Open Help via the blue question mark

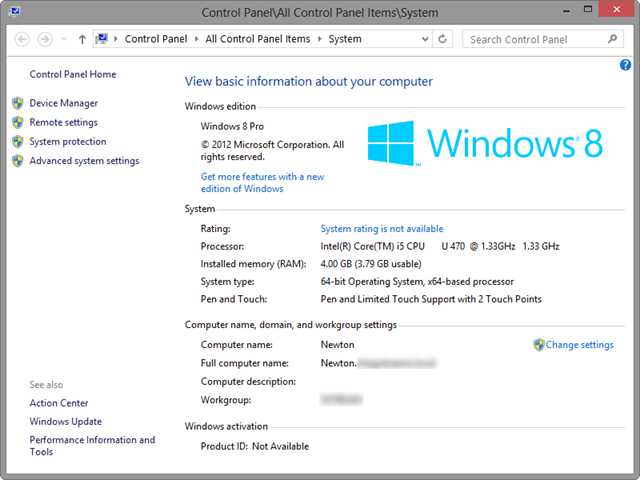coord(626,65)
